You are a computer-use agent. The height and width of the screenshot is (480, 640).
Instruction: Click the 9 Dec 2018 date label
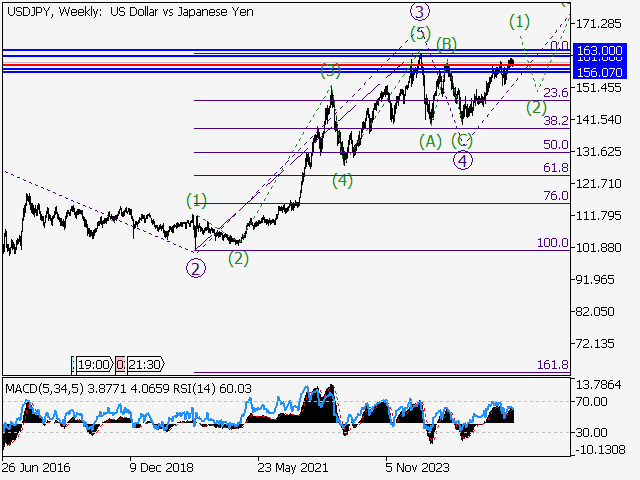162,467
